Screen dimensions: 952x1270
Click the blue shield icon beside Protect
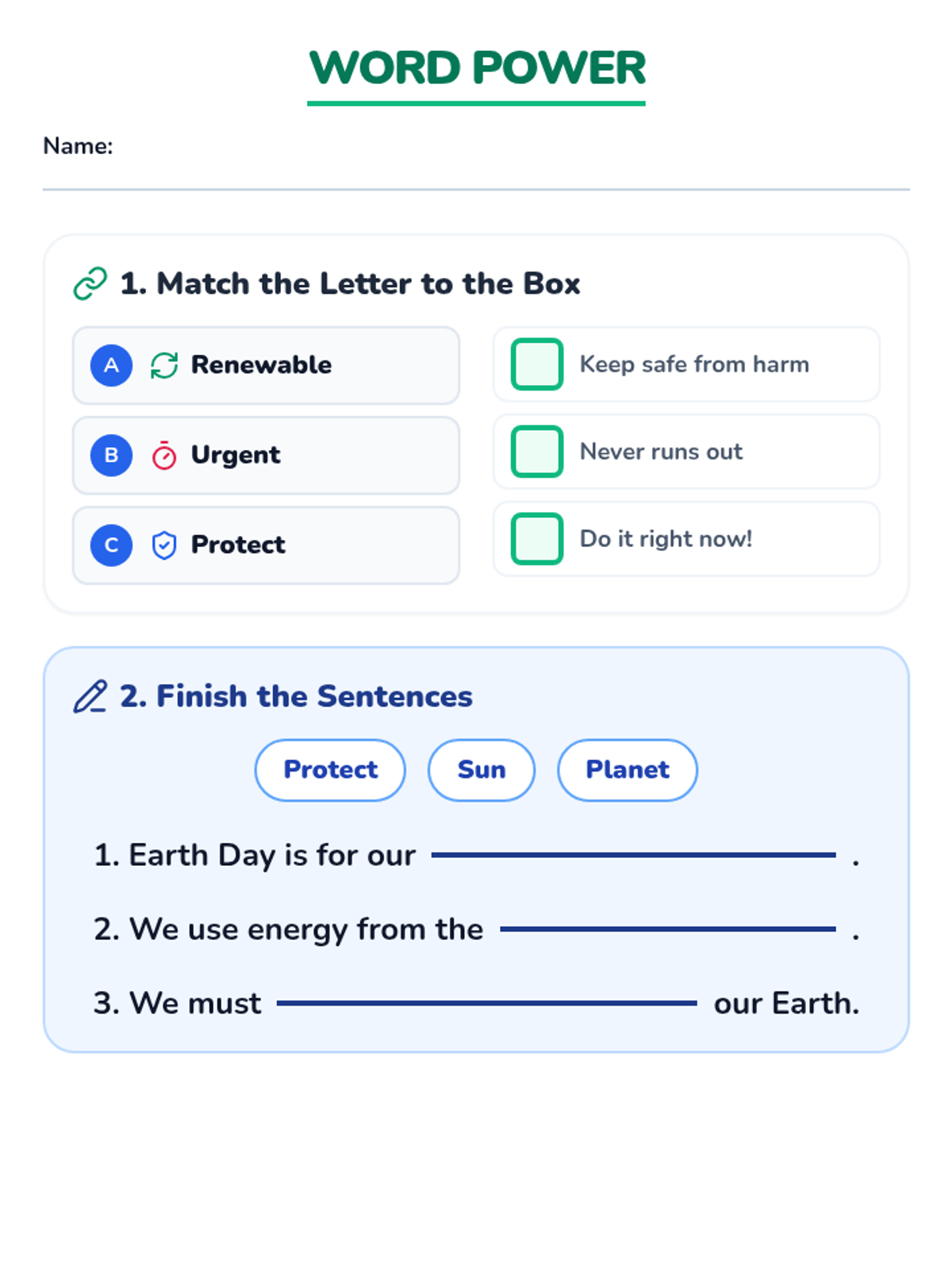[x=164, y=545]
